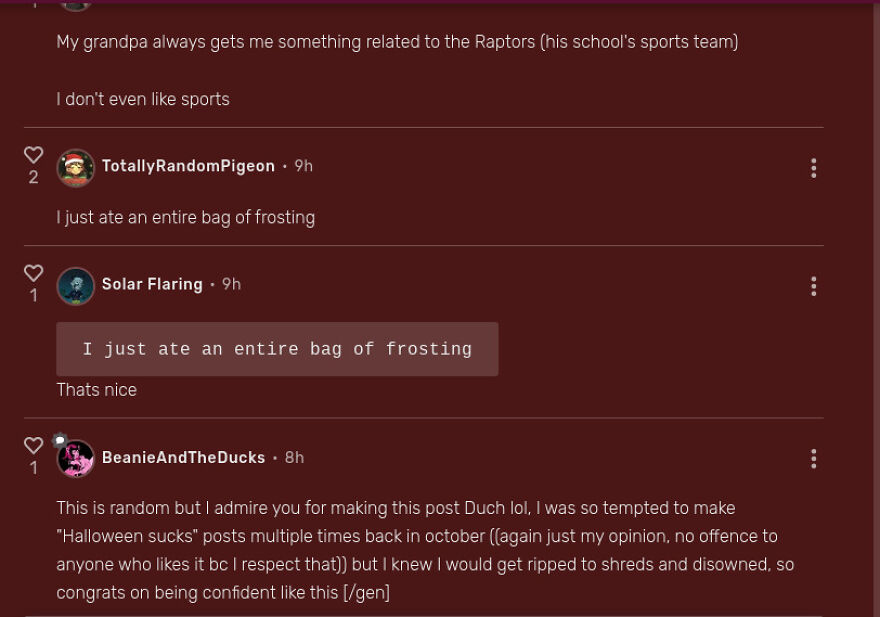This screenshot has height=617, width=880.
Task: Like Solar Flaring's 'Thats nice' reply
Action: point(33,272)
